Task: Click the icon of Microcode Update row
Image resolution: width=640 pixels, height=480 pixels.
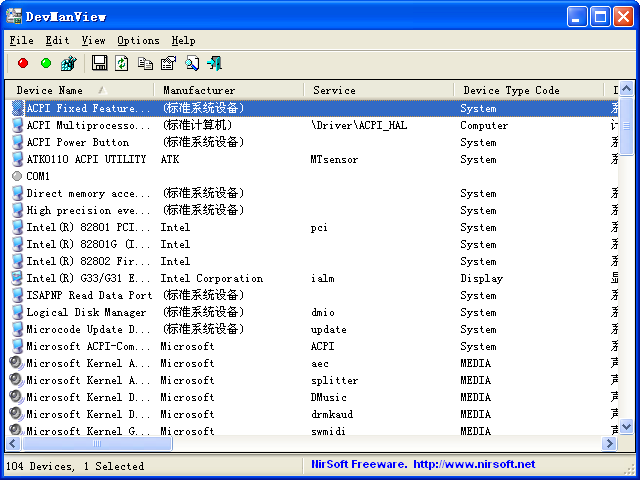Action: (x=17, y=329)
